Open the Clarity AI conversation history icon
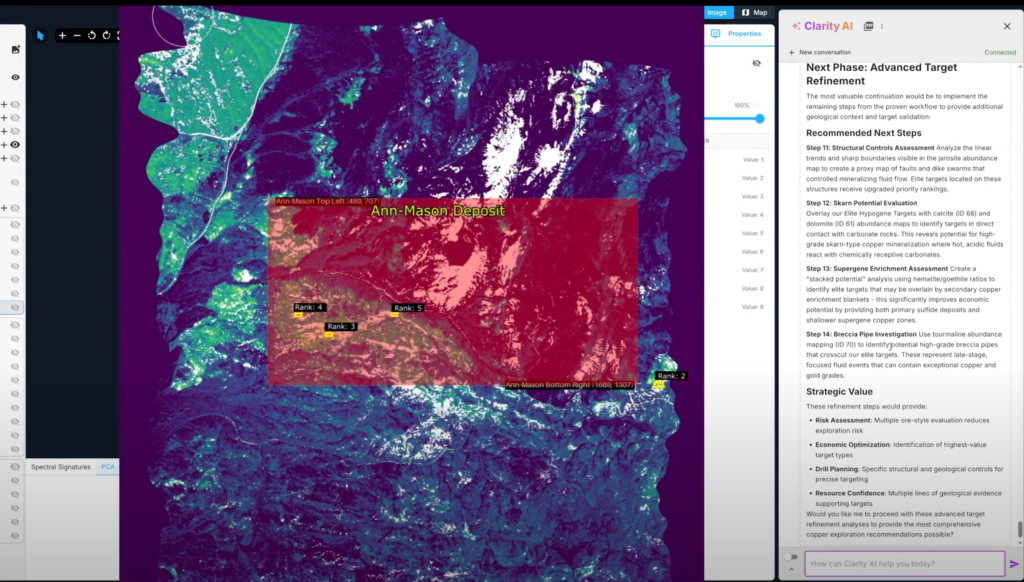The image size is (1024, 582). pos(868,26)
